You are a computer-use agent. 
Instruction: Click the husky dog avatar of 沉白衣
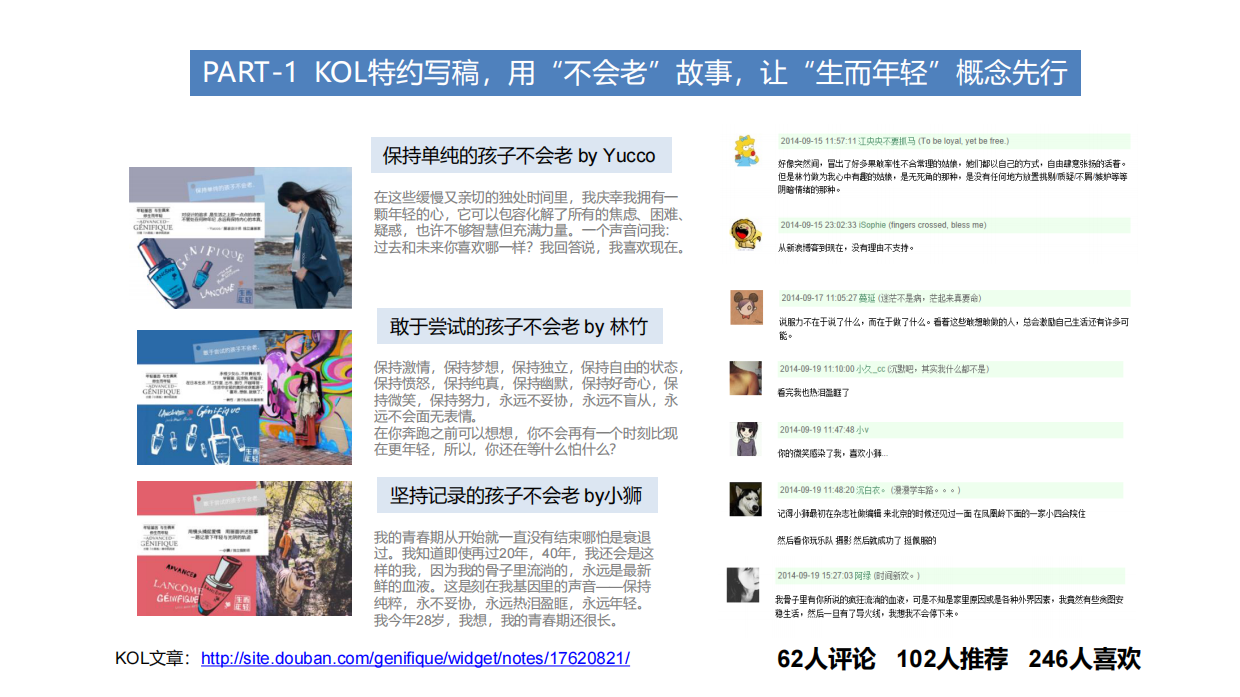[x=745, y=499]
